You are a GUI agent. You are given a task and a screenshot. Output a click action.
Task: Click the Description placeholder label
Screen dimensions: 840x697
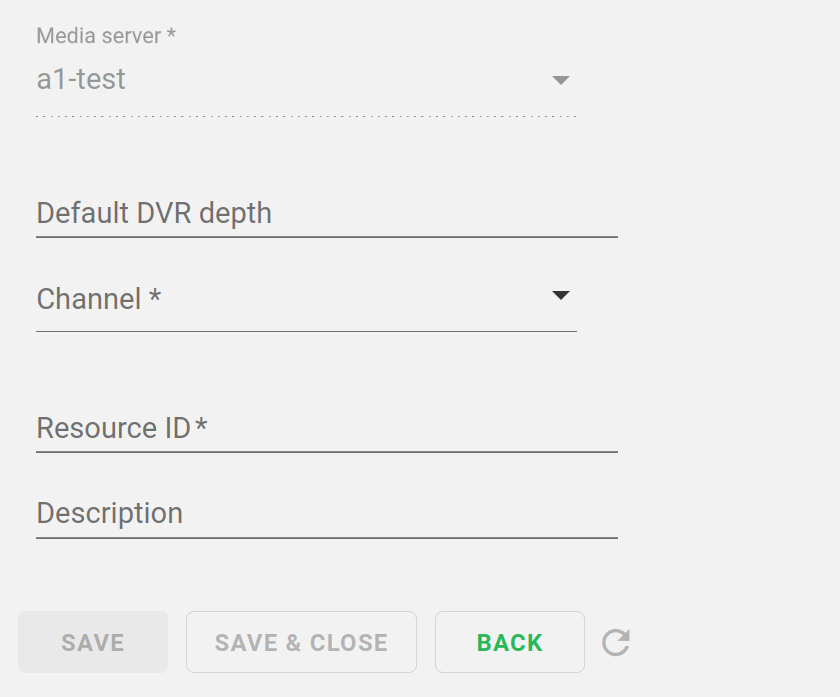pos(110,514)
